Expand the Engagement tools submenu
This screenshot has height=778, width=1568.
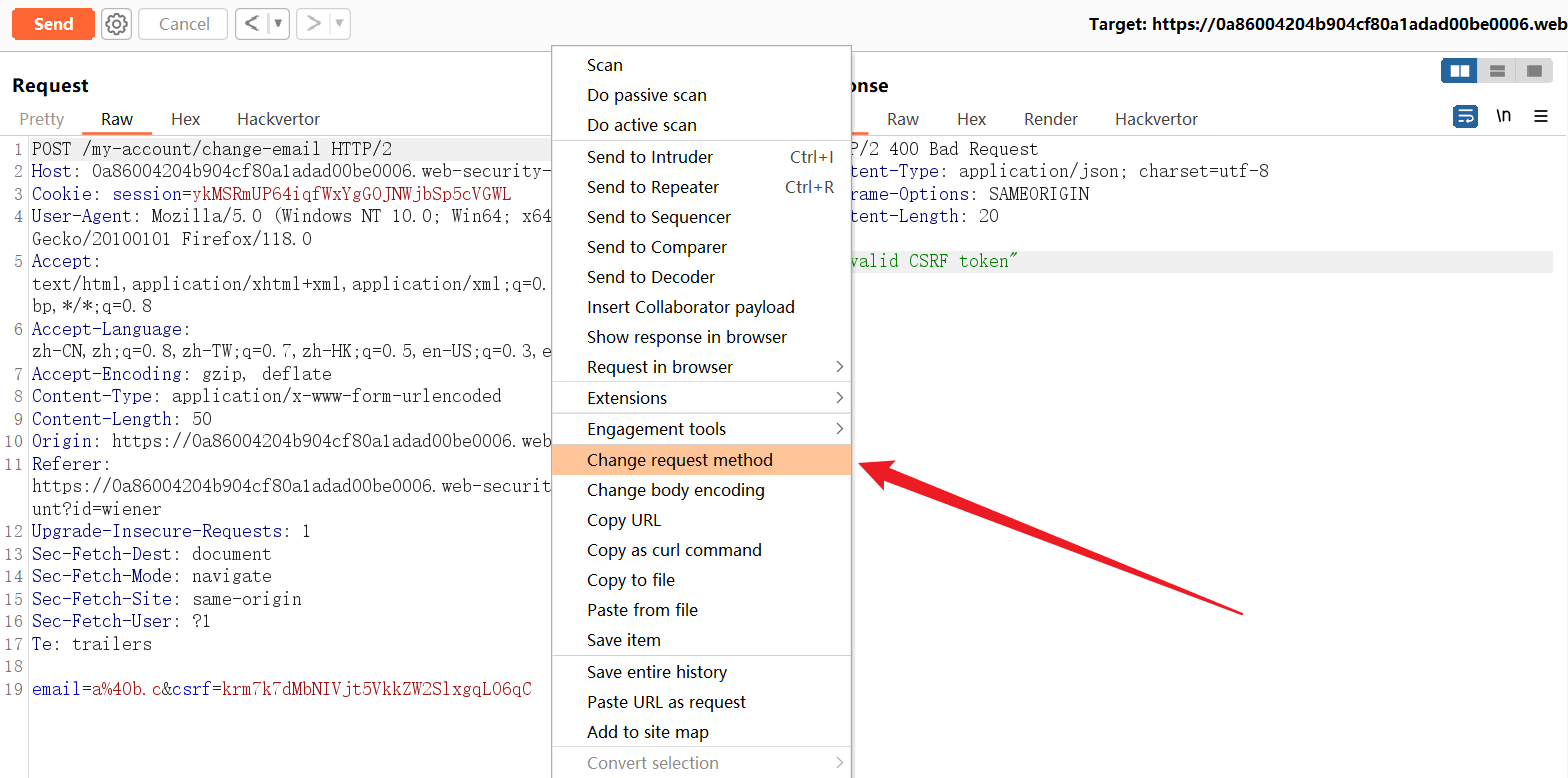coord(701,429)
